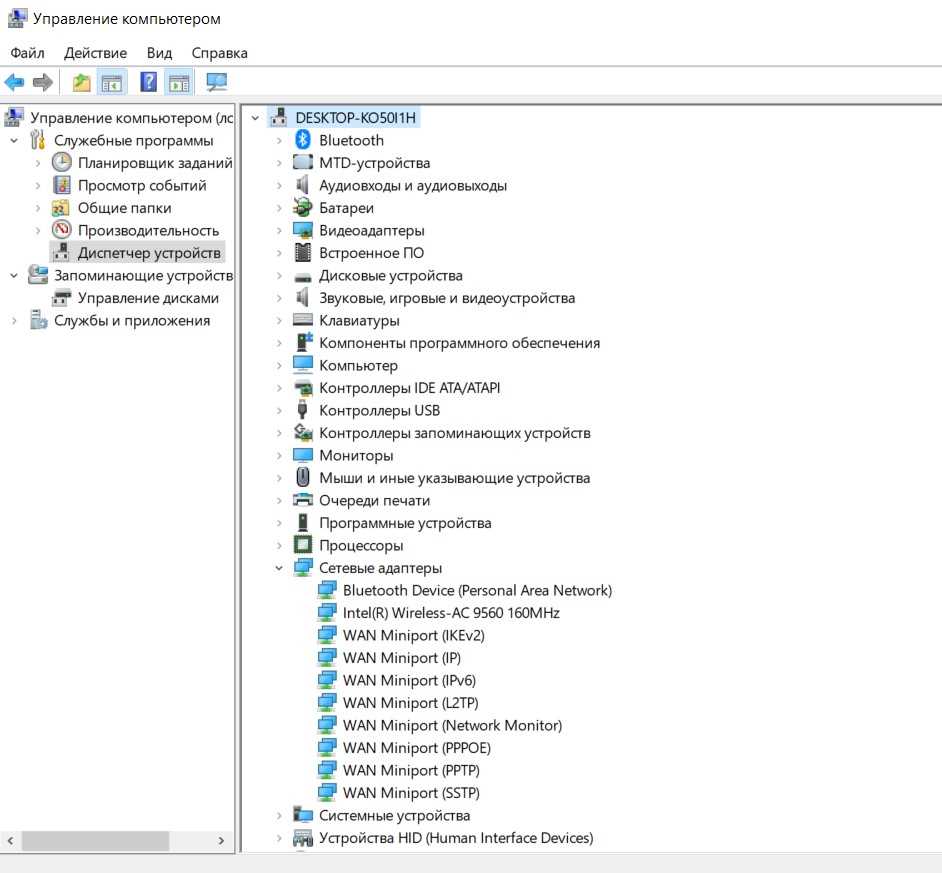942x873 pixels.
Task: Collapse the Служебные программы tree node
Action: (14, 141)
